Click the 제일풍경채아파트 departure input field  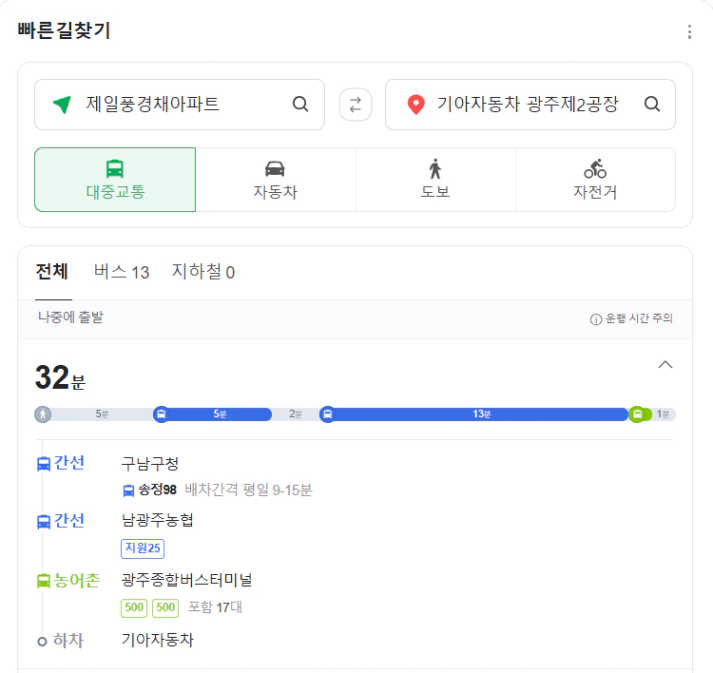(x=179, y=105)
